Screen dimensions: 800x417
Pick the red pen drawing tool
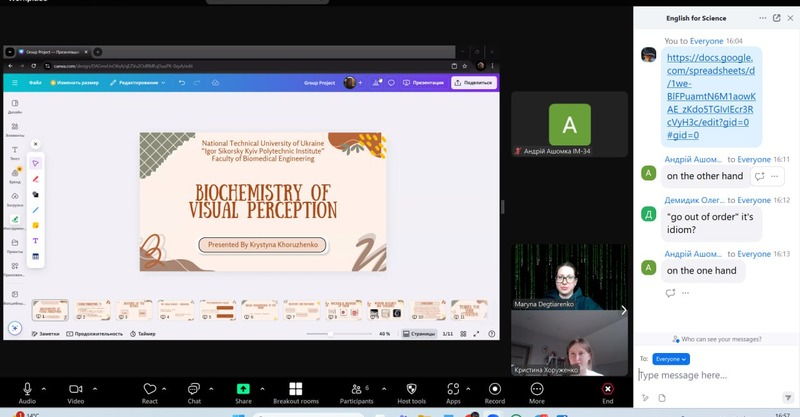pos(35,179)
